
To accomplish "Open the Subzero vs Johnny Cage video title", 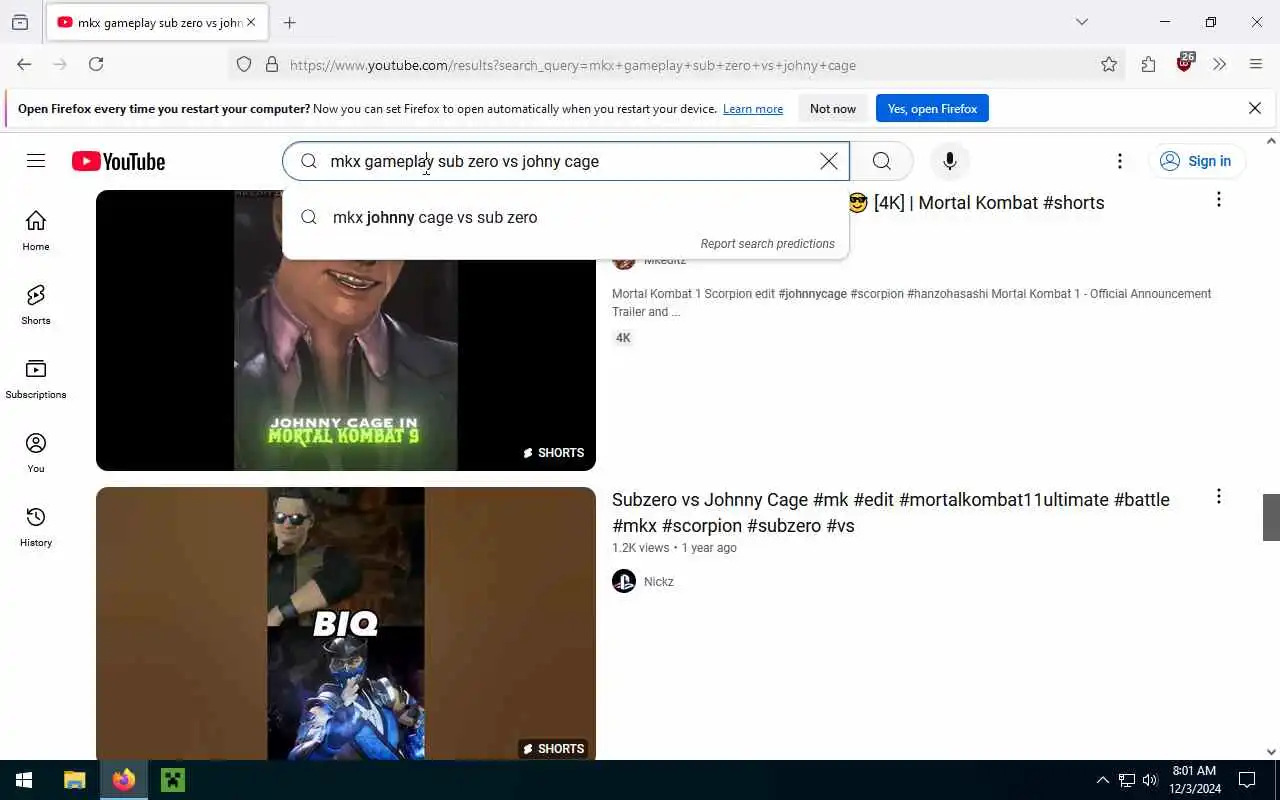I will click(891, 512).
